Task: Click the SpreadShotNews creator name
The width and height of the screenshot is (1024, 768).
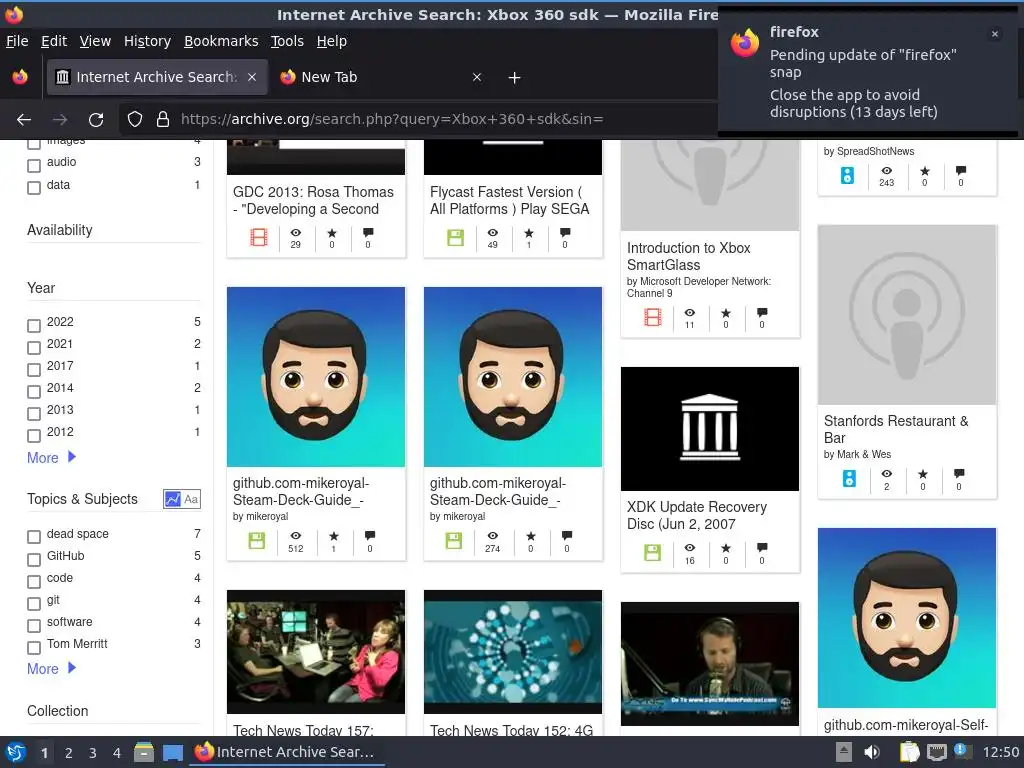Action: pos(875,152)
